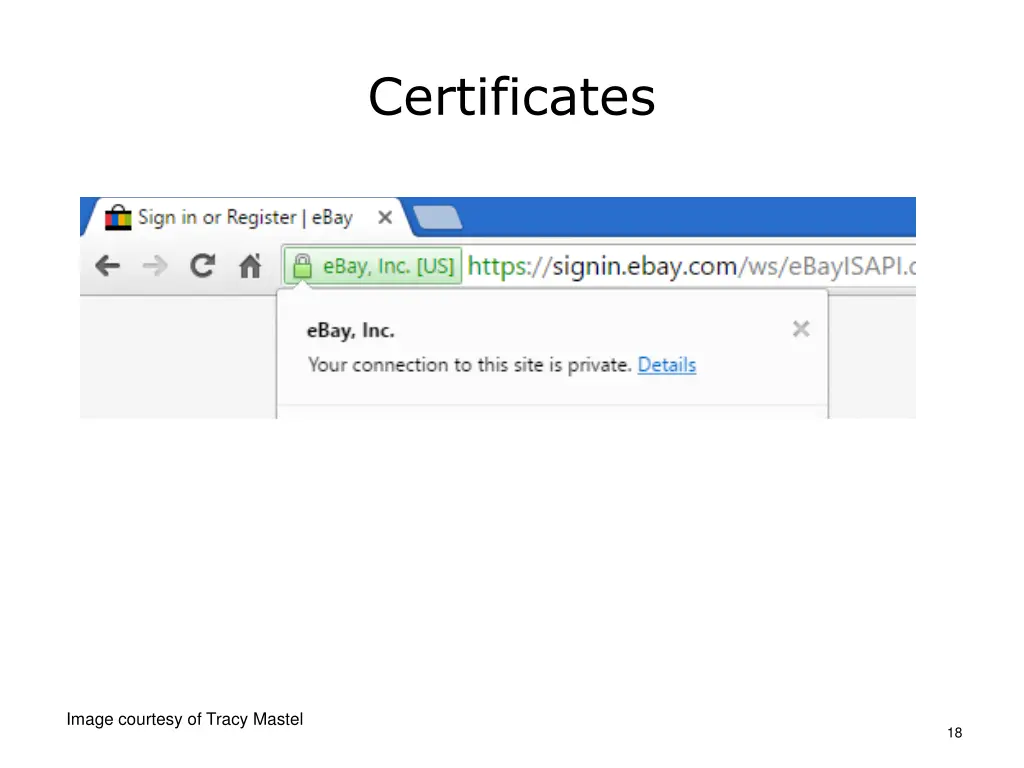This screenshot has height=768, width=1024.
Task: Click the signin.ebay.com address bar URL
Action: coord(692,266)
